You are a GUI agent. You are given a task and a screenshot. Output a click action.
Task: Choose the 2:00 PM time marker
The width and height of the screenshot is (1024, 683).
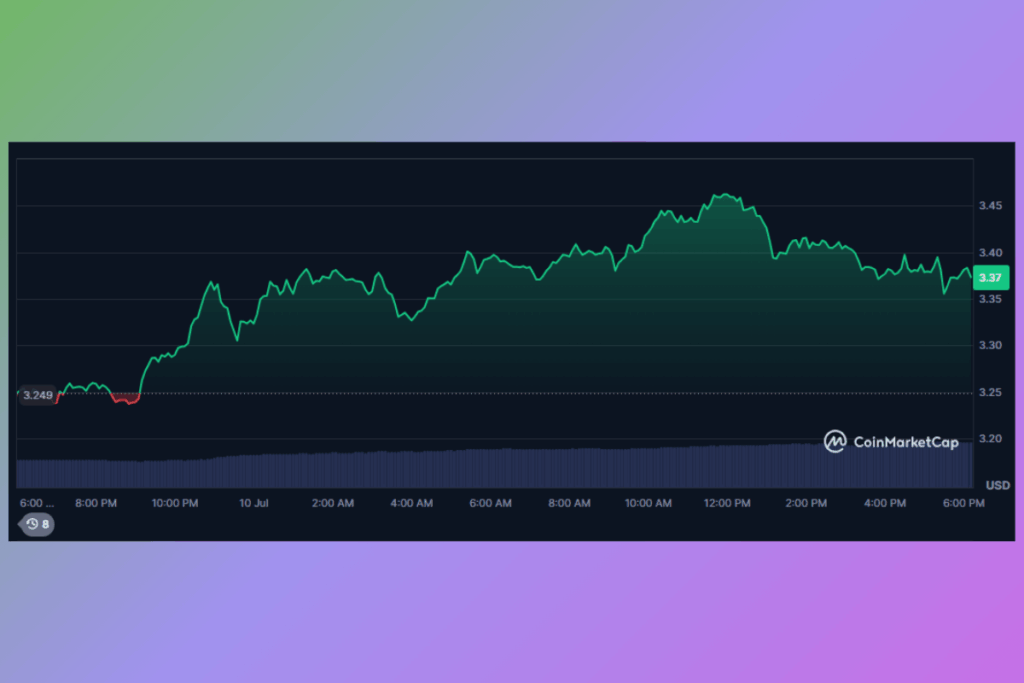[x=806, y=503]
